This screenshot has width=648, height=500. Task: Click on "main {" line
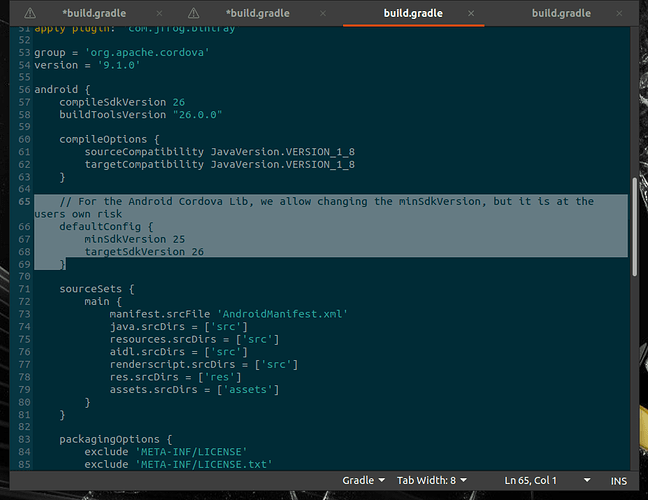pos(103,301)
